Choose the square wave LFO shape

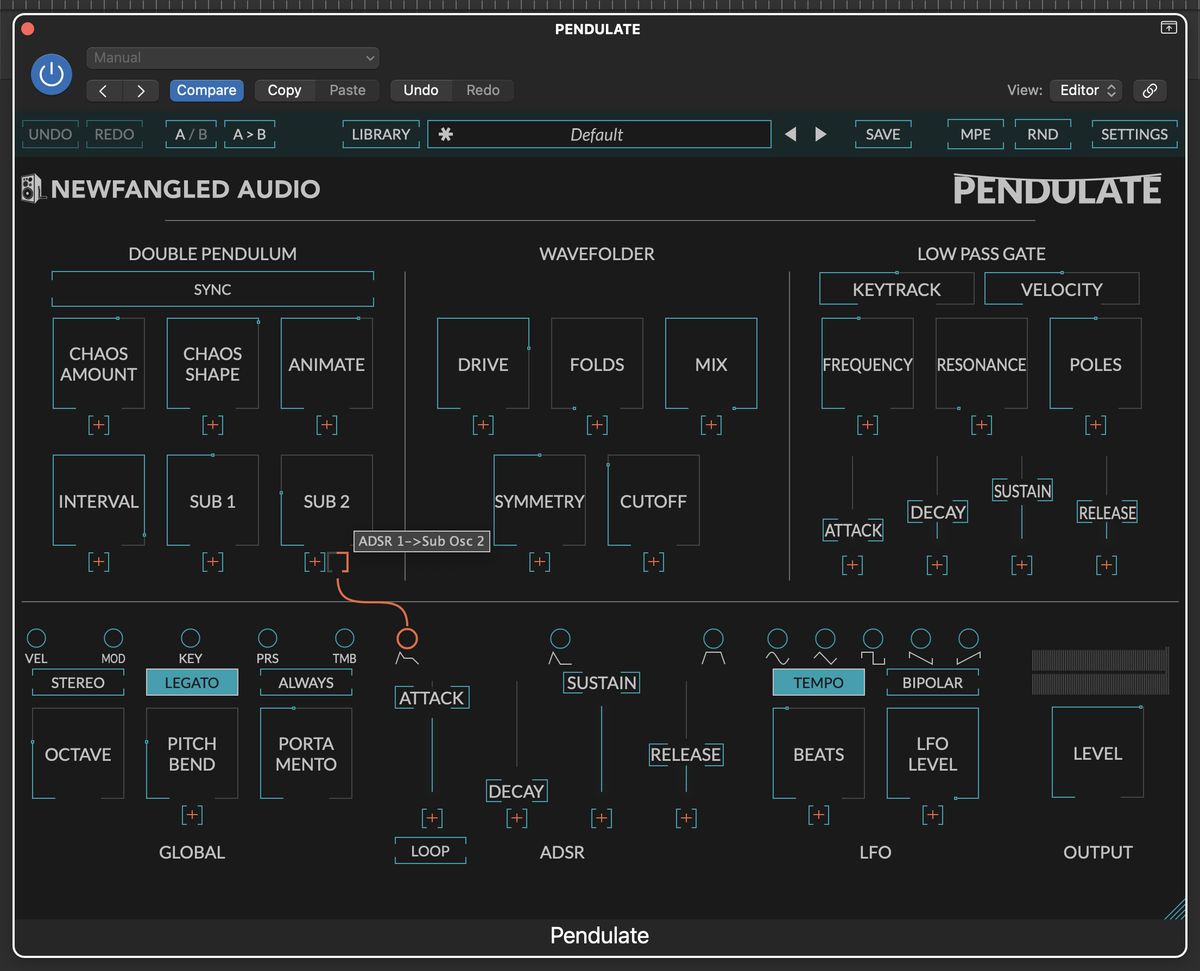coord(872,645)
